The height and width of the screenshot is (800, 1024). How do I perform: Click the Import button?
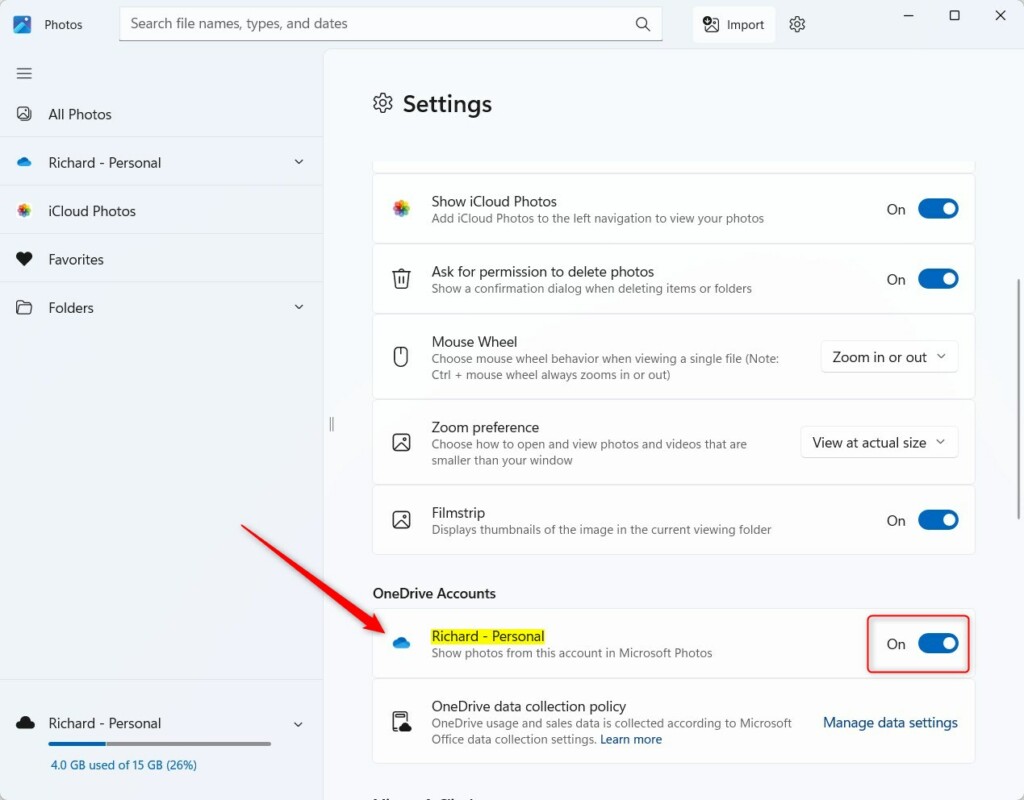point(733,24)
